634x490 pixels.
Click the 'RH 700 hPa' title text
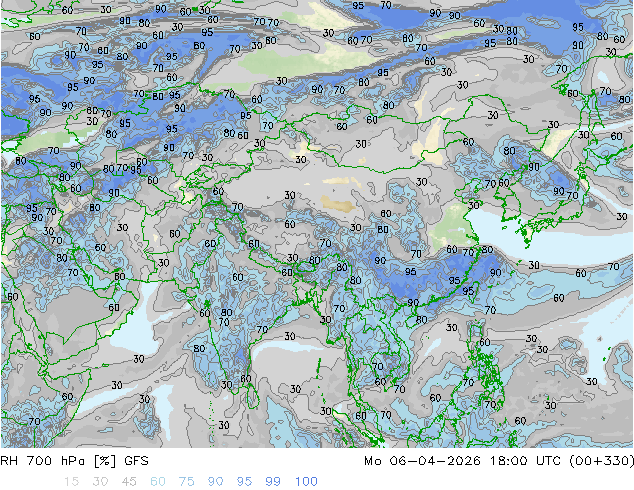[x=42, y=461]
